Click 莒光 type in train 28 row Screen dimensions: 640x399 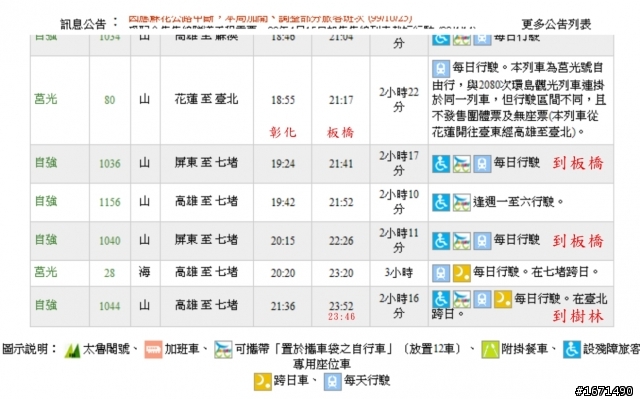coord(46,272)
